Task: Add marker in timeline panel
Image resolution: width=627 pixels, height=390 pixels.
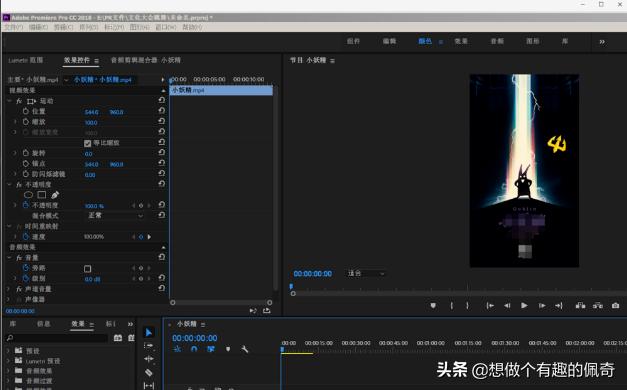Action: pyautogui.click(x=228, y=349)
